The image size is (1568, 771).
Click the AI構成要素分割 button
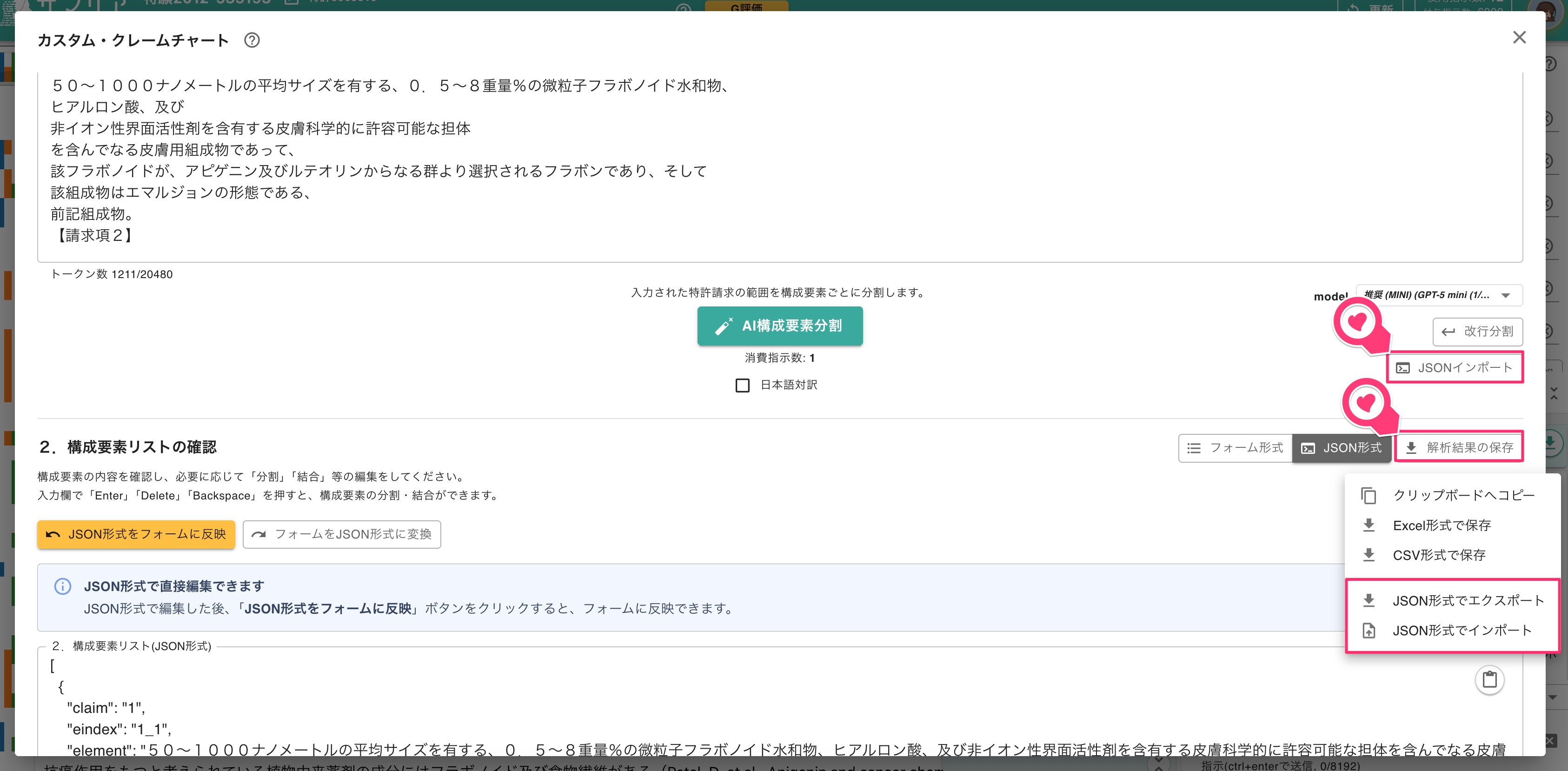pyautogui.click(x=780, y=326)
